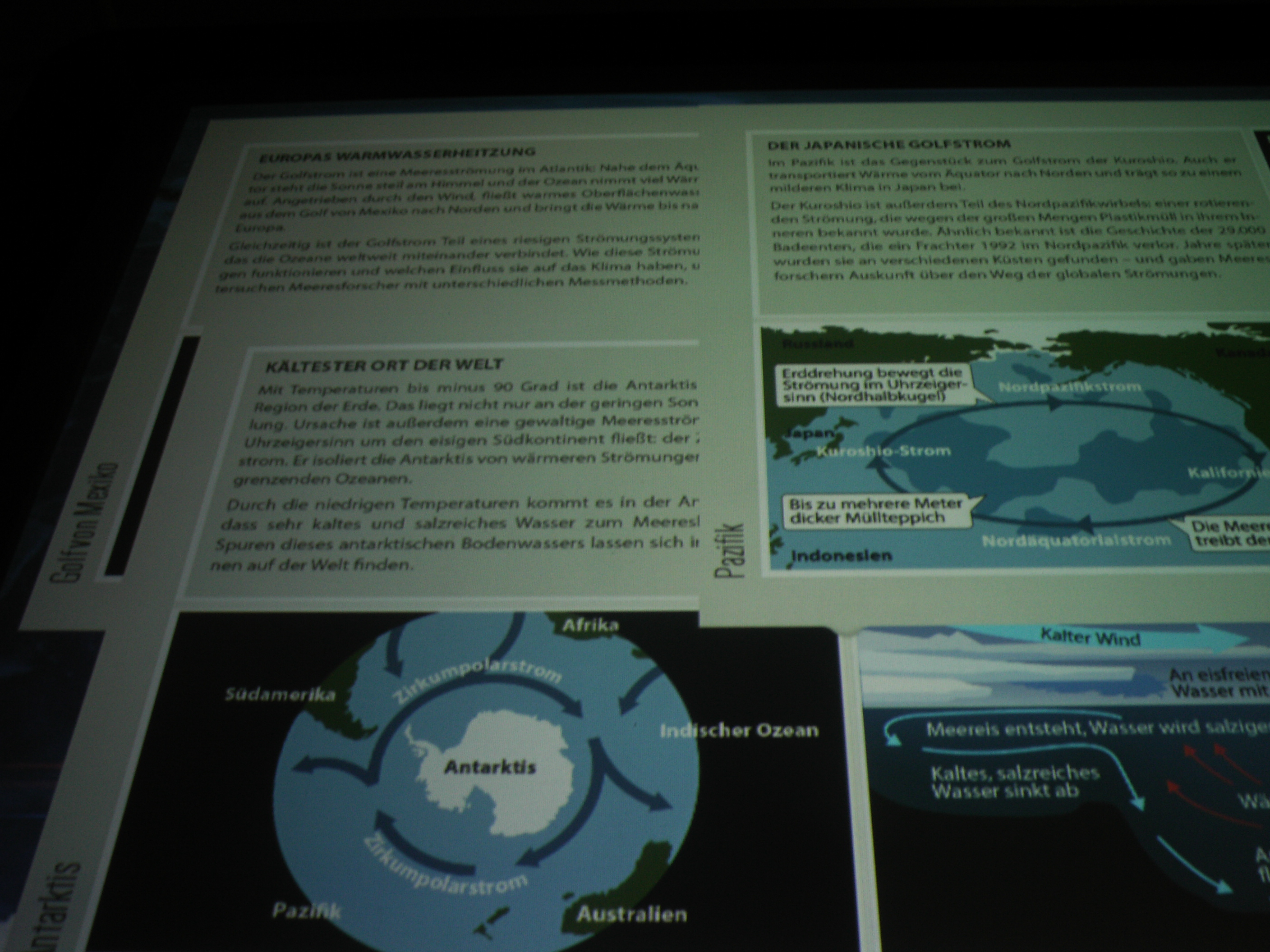
Task: Select the Pazifik side tab
Action: (730, 550)
